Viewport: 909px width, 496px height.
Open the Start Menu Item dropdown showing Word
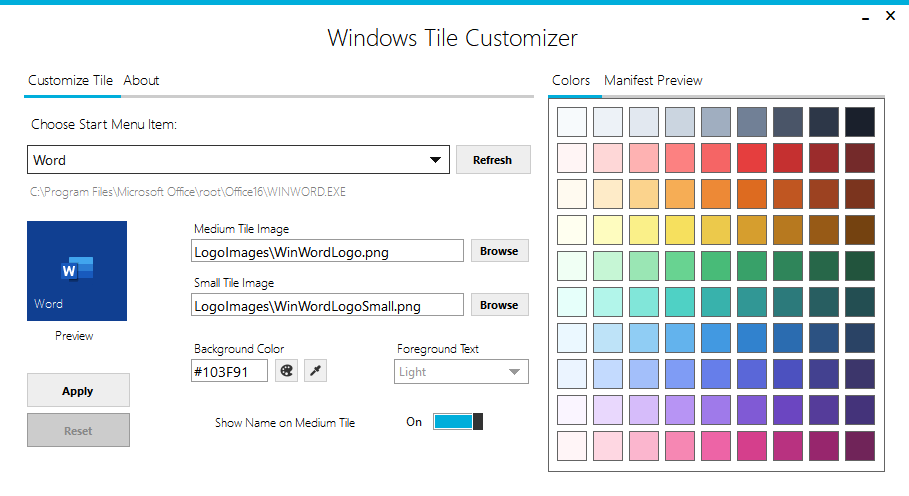pyautogui.click(x=238, y=160)
